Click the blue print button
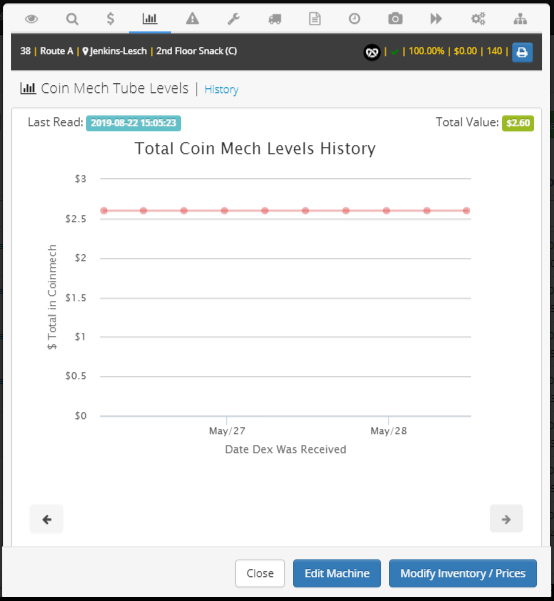Viewport: 554px width, 601px height. 522,52
